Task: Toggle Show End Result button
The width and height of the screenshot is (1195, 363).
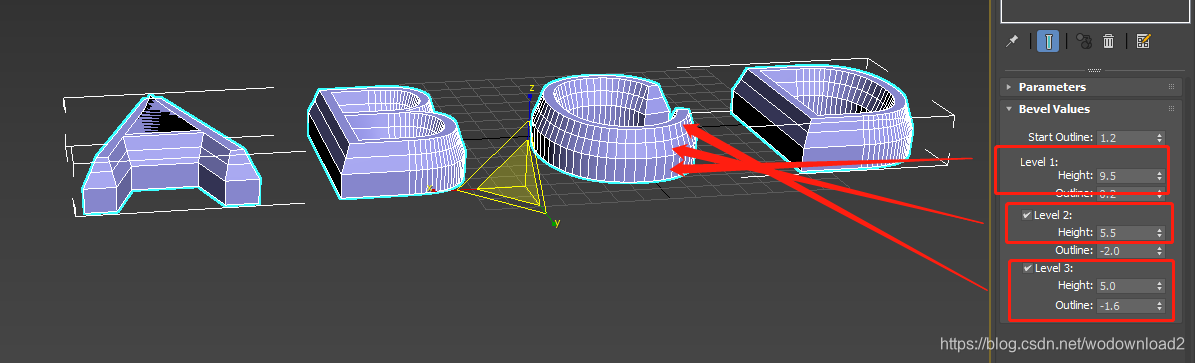Action: 1048,41
